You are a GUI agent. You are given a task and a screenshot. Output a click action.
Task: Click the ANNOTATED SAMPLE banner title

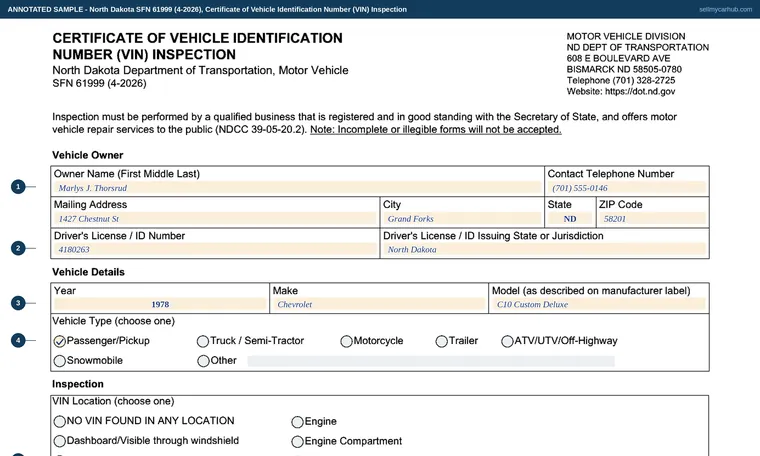click(x=207, y=9)
